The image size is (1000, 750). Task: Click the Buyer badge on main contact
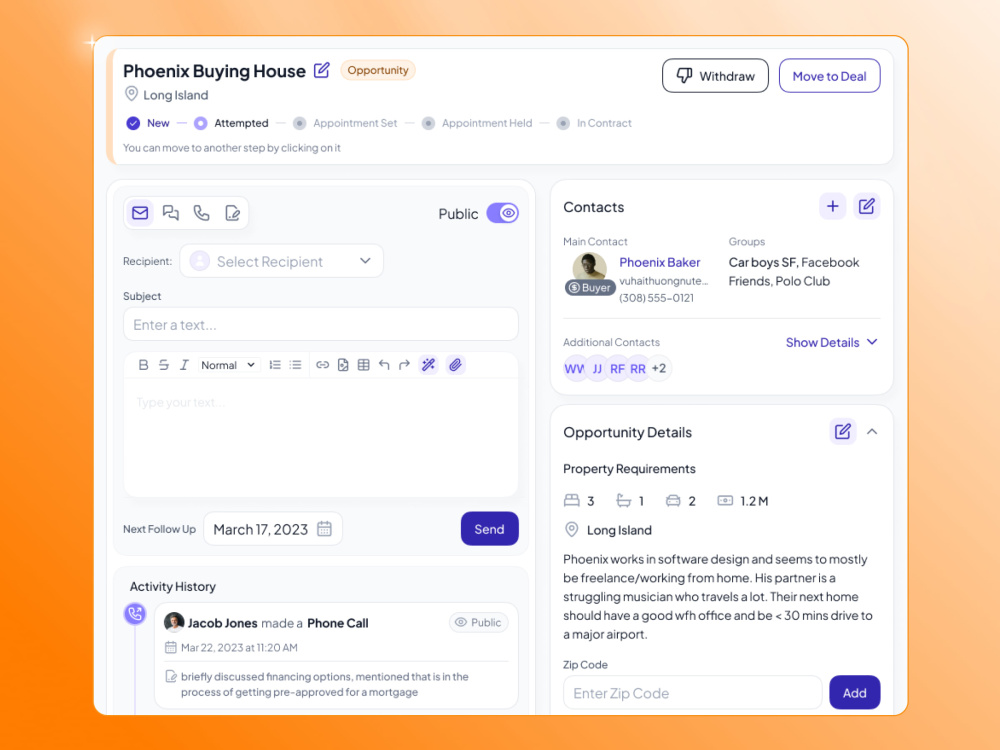(590, 288)
